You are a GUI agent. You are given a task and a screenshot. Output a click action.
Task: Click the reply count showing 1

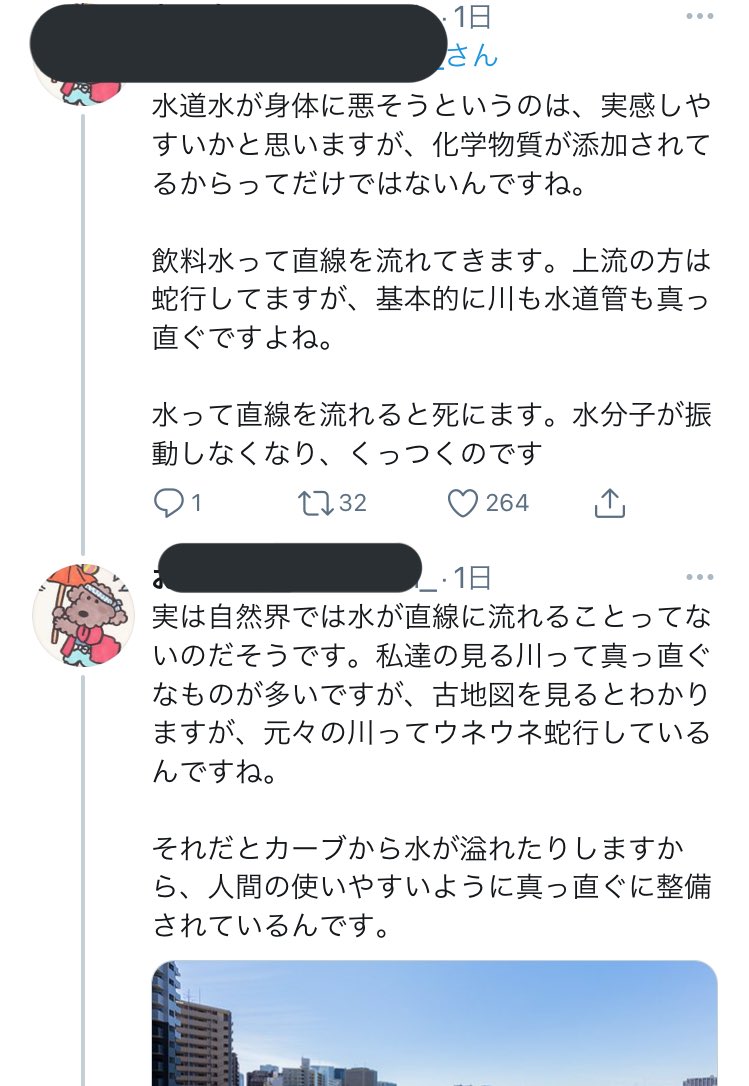[189, 503]
